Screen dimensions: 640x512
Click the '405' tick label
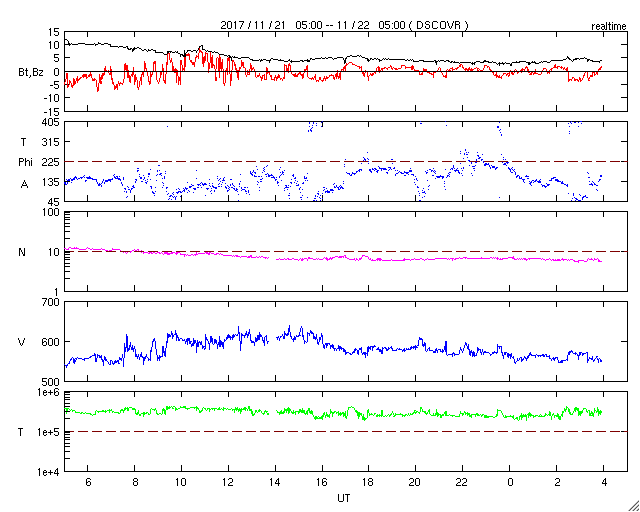(50, 122)
